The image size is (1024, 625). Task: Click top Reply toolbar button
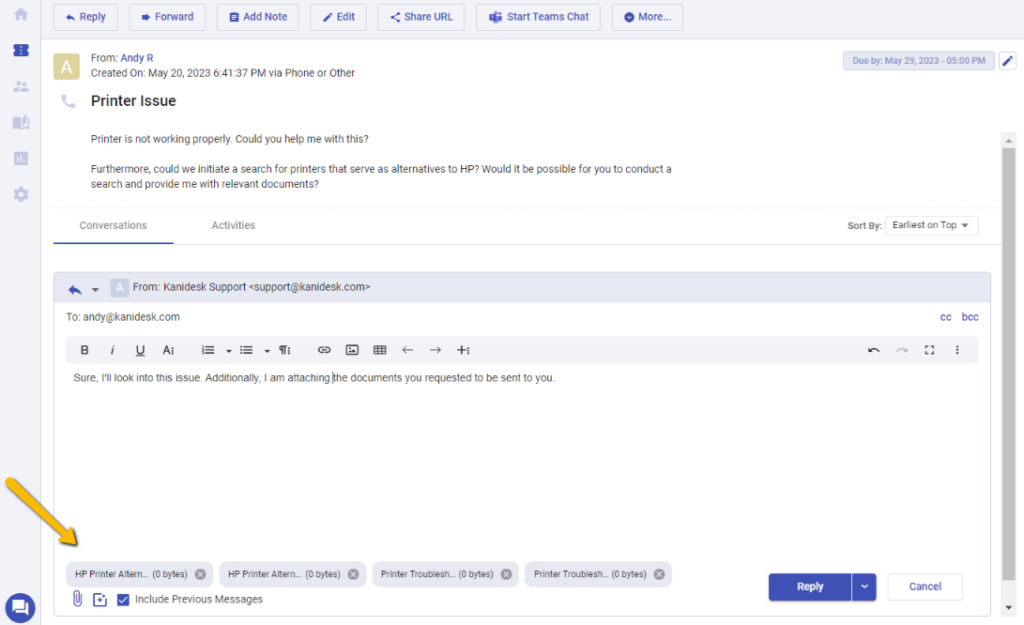(x=86, y=17)
